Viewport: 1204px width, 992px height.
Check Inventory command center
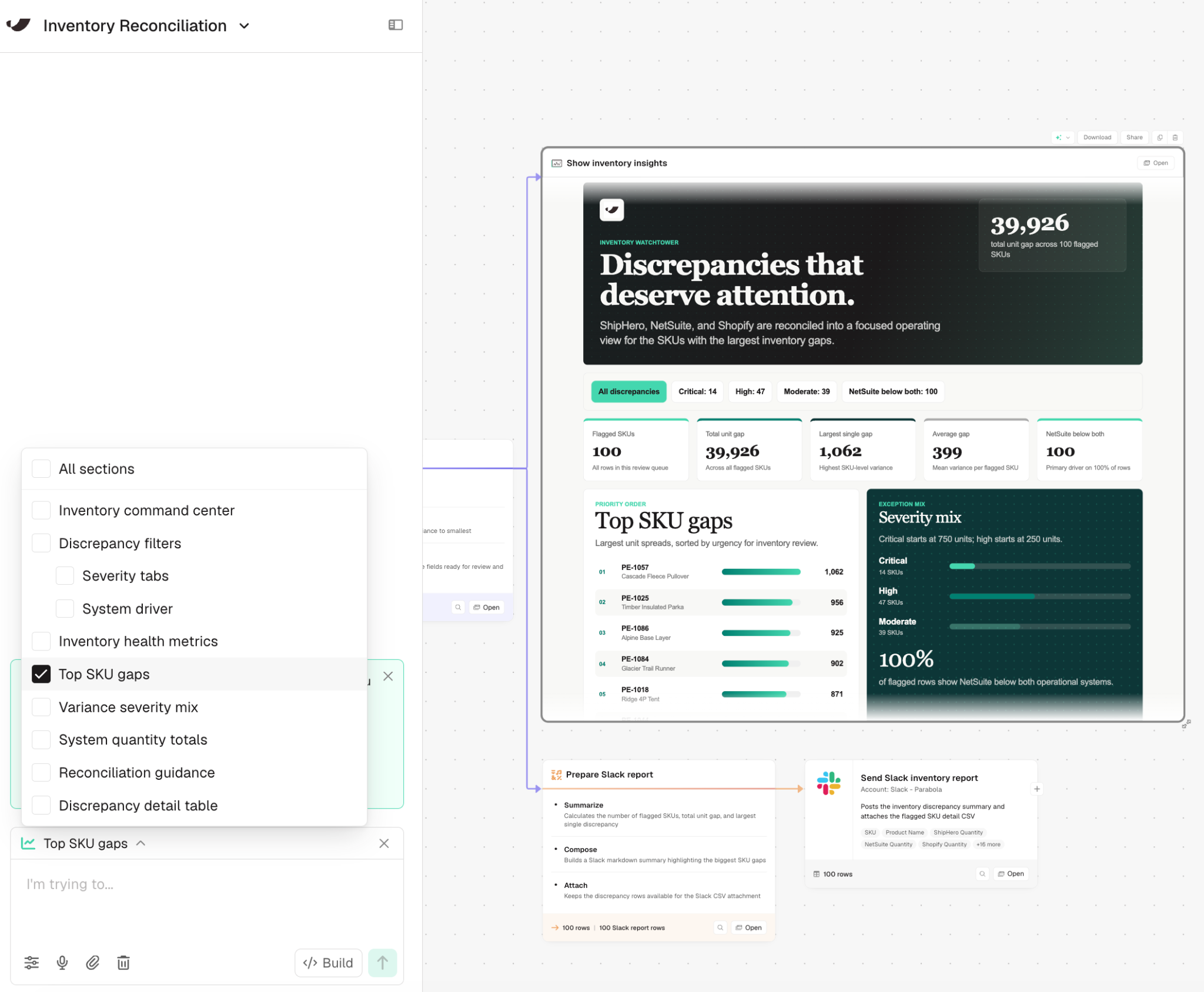pos(41,510)
